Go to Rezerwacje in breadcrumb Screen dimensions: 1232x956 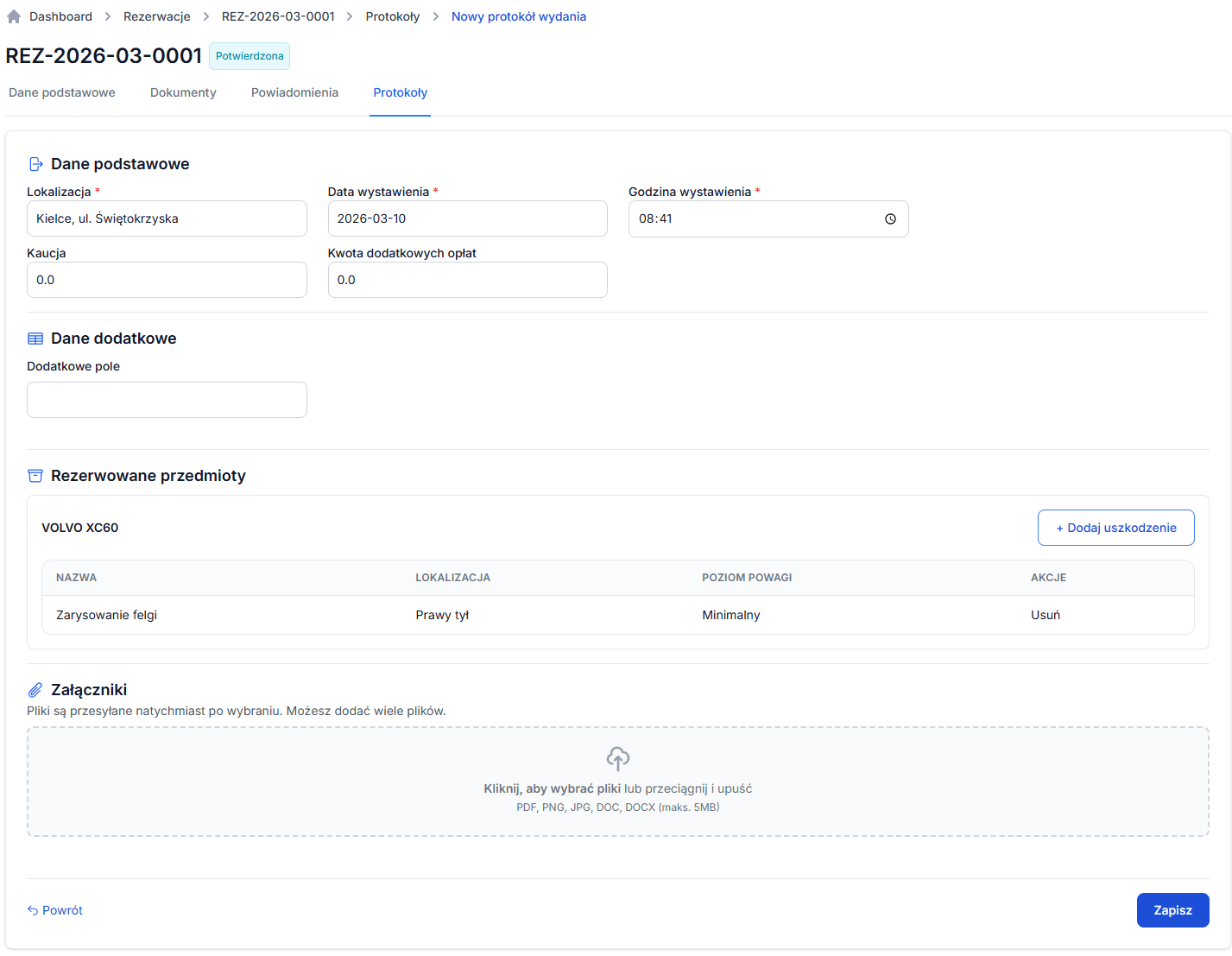click(x=157, y=16)
